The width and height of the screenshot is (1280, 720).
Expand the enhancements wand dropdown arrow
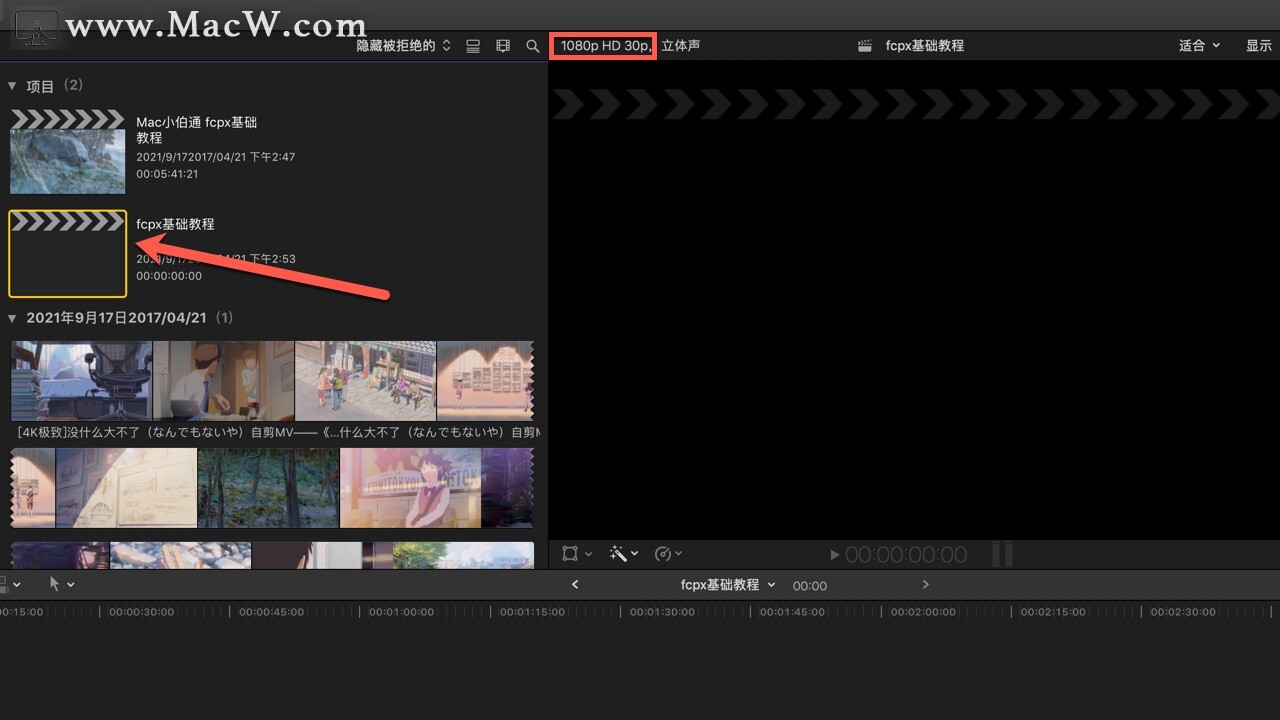tap(634, 554)
